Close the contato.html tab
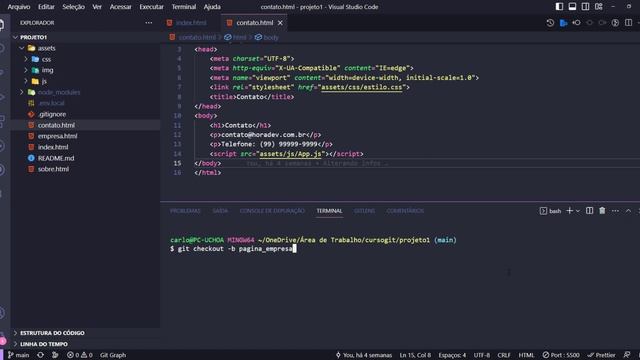Screen dimensions: 640x360 point(280,23)
